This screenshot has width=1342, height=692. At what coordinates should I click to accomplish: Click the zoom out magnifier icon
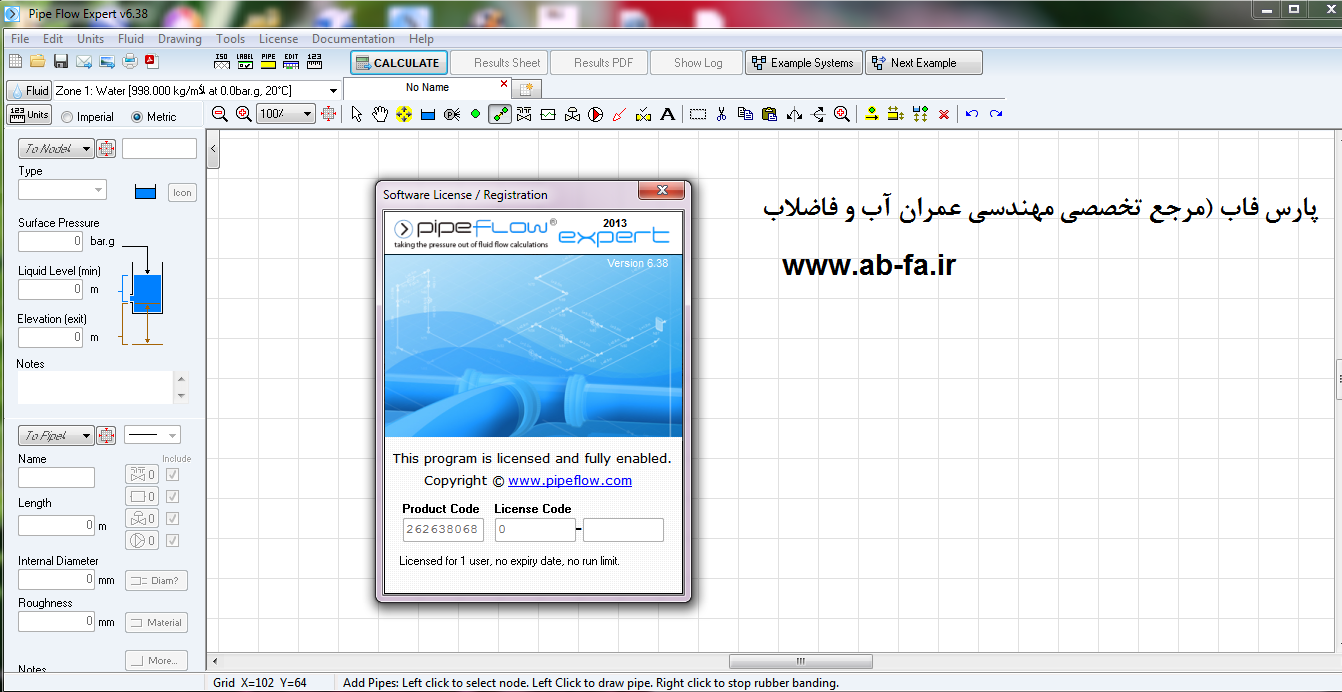pyautogui.click(x=220, y=114)
